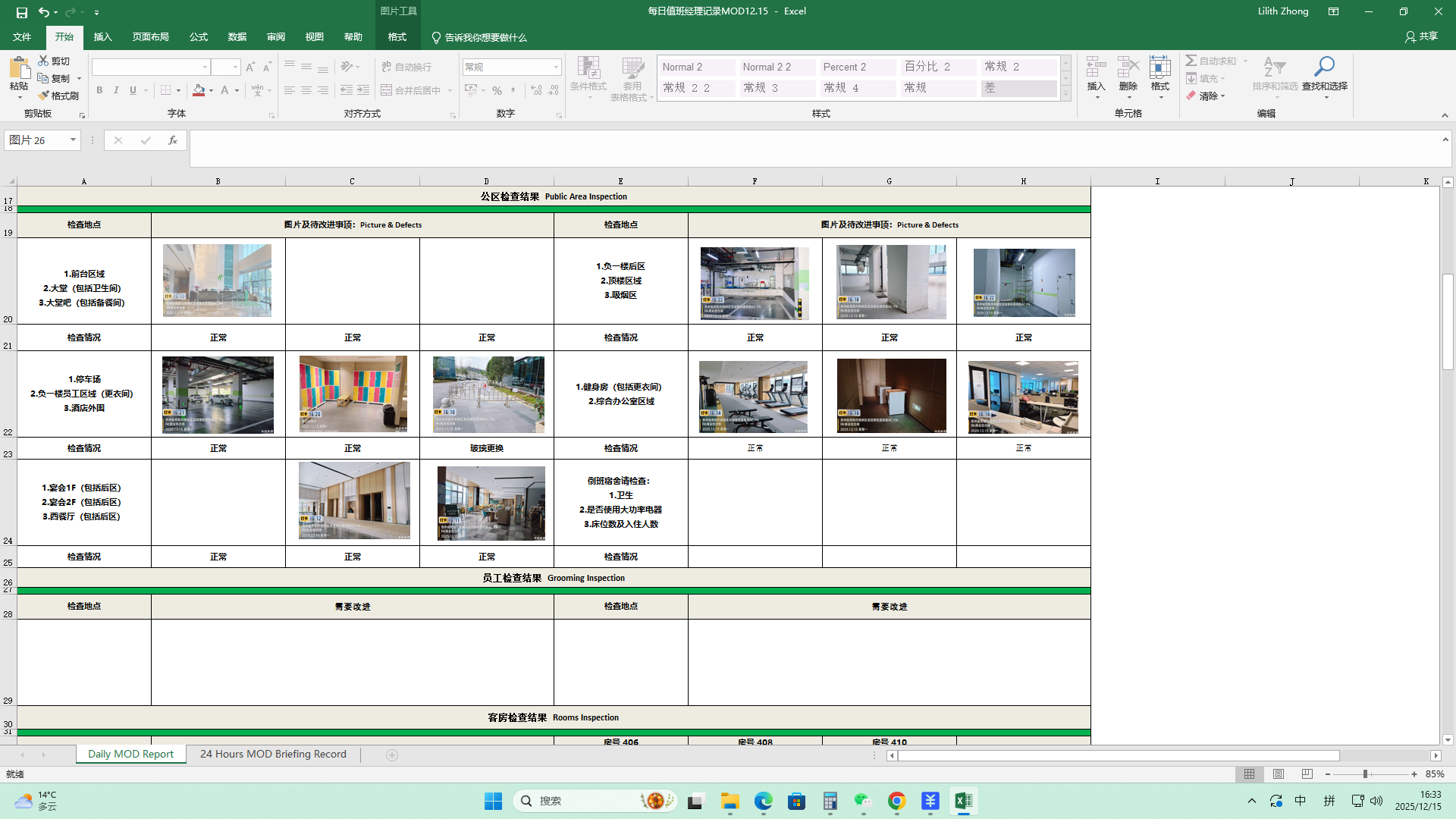The image size is (1456, 819).
Task: Switch to Page Layout view
Action: pos(1279,774)
